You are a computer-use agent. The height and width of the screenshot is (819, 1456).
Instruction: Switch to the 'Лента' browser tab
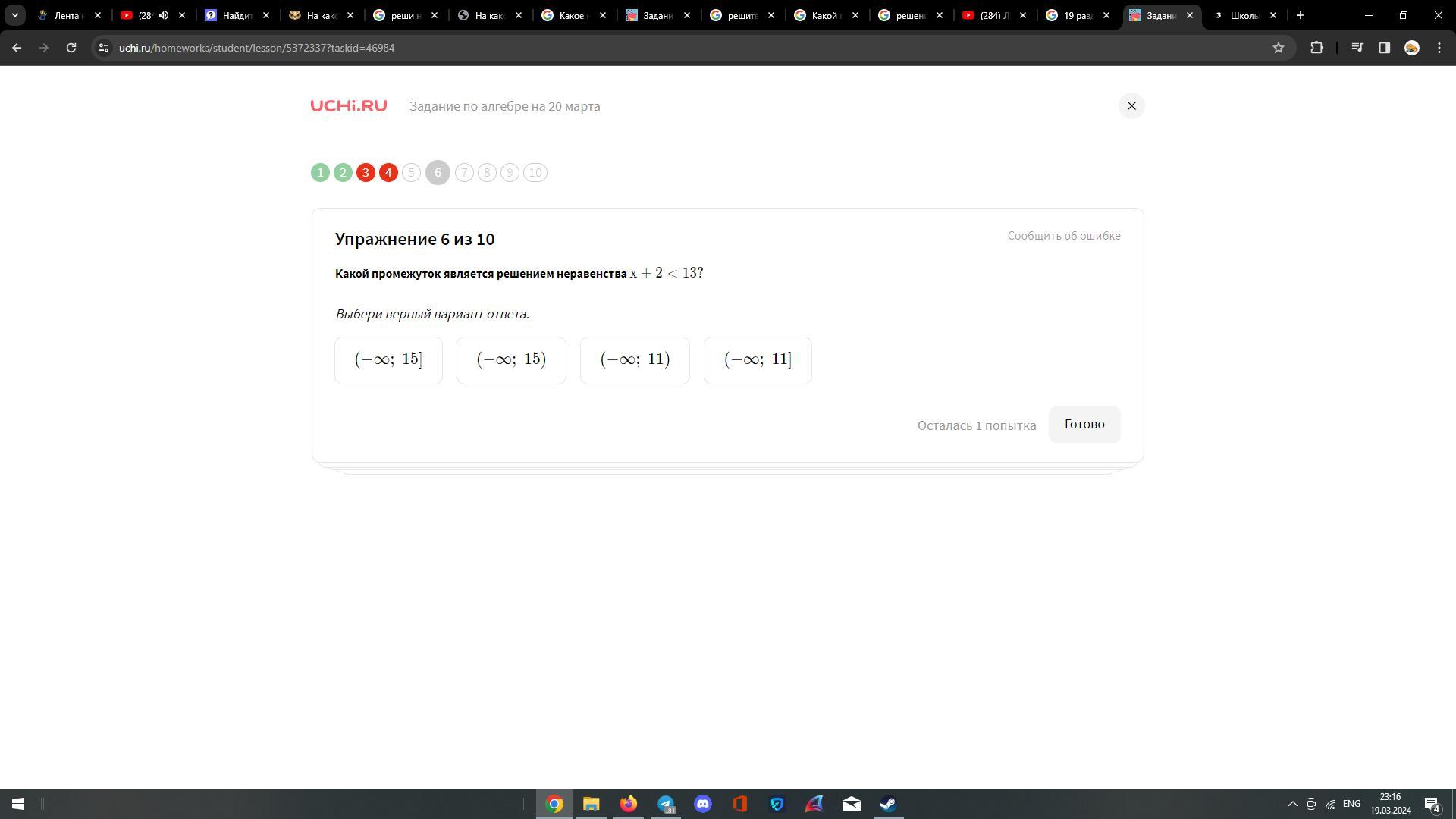click(x=66, y=15)
